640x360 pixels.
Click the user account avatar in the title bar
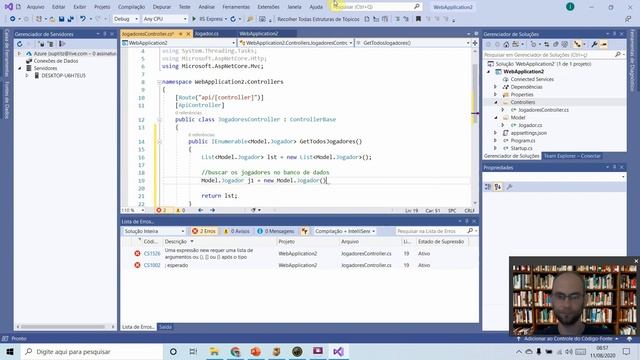tap(570, 7)
